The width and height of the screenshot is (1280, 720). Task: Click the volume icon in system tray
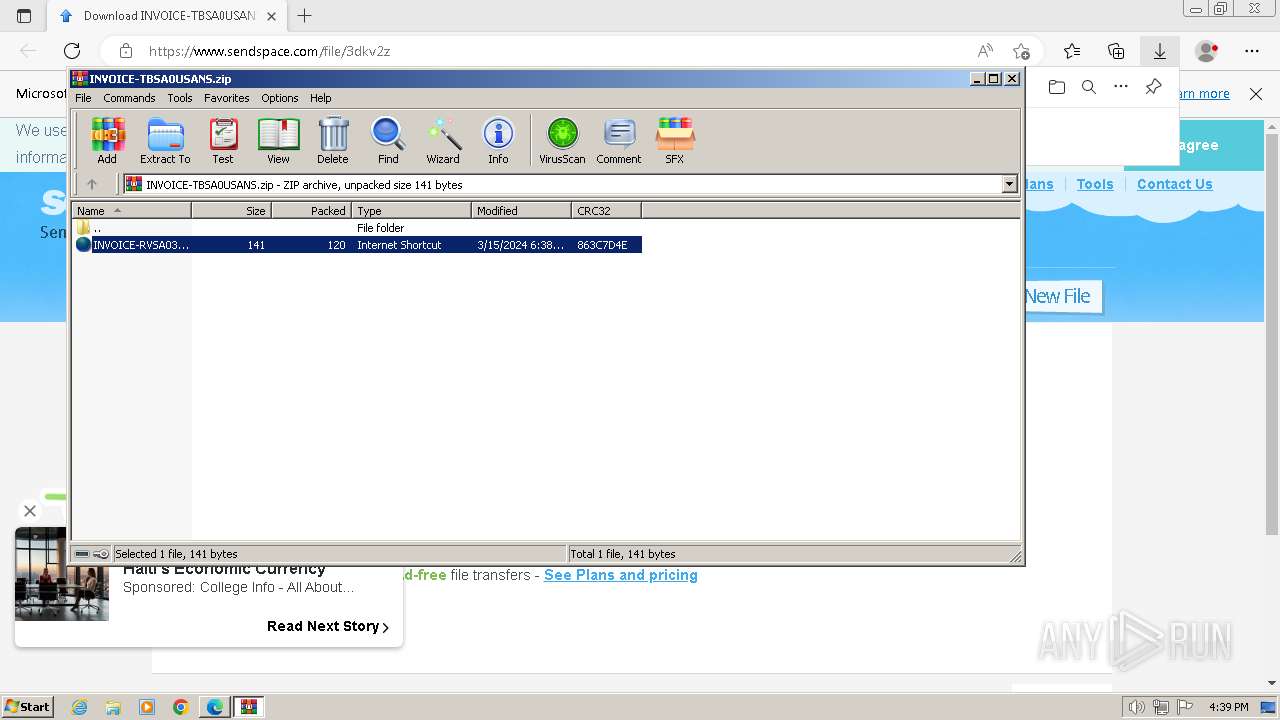[x=1137, y=707]
